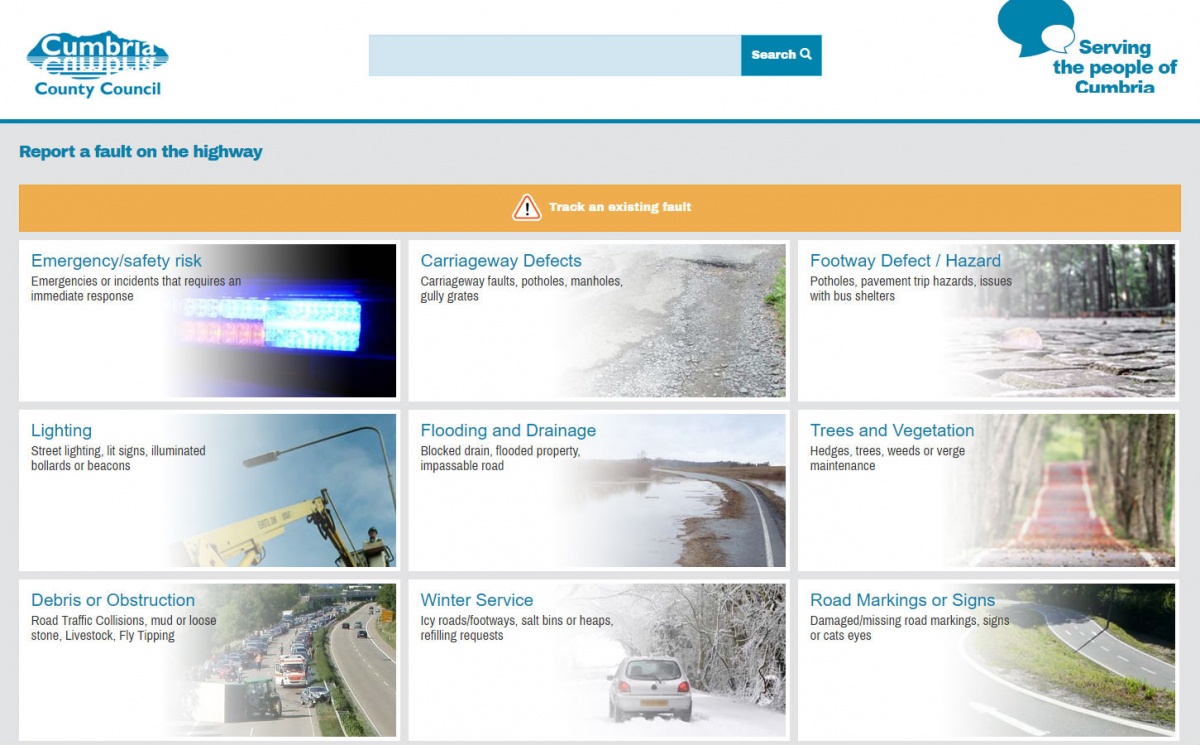Open the Footway Defect / Hazard category

click(x=905, y=261)
